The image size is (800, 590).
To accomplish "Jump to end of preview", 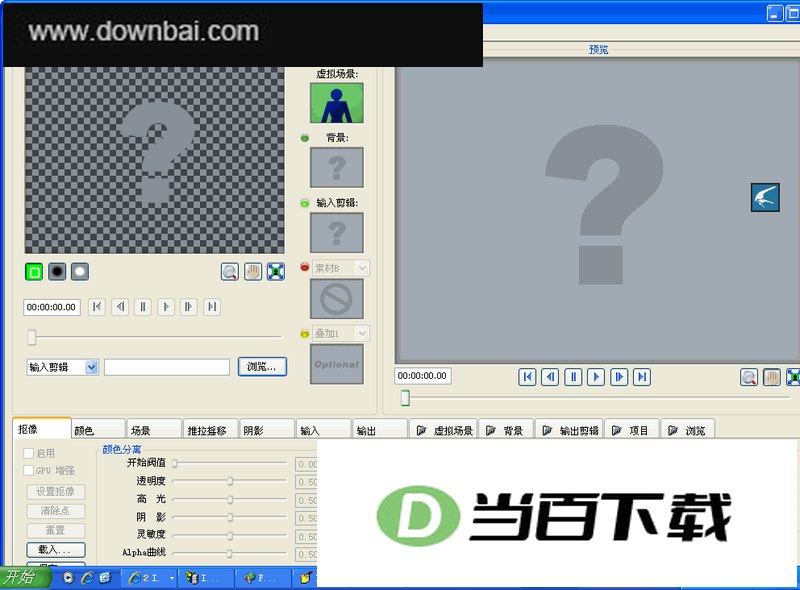I will pyautogui.click(x=642, y=377).
